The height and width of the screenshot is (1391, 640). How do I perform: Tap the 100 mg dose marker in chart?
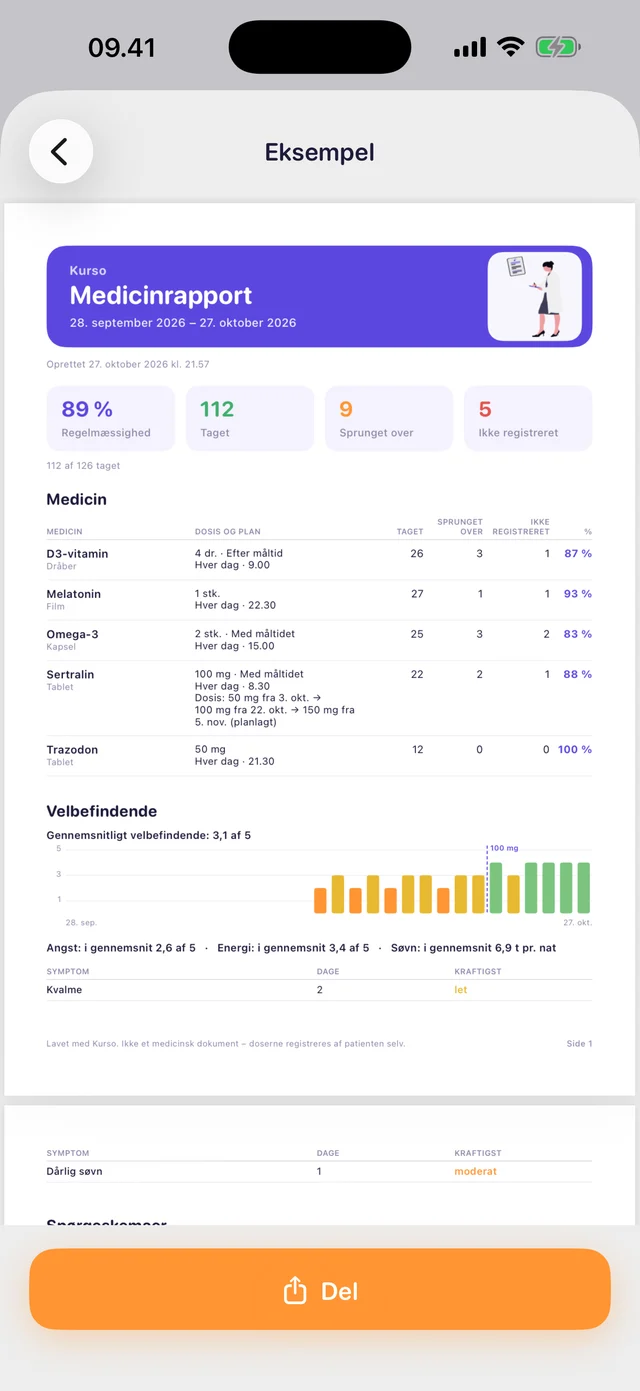[504, 848]
